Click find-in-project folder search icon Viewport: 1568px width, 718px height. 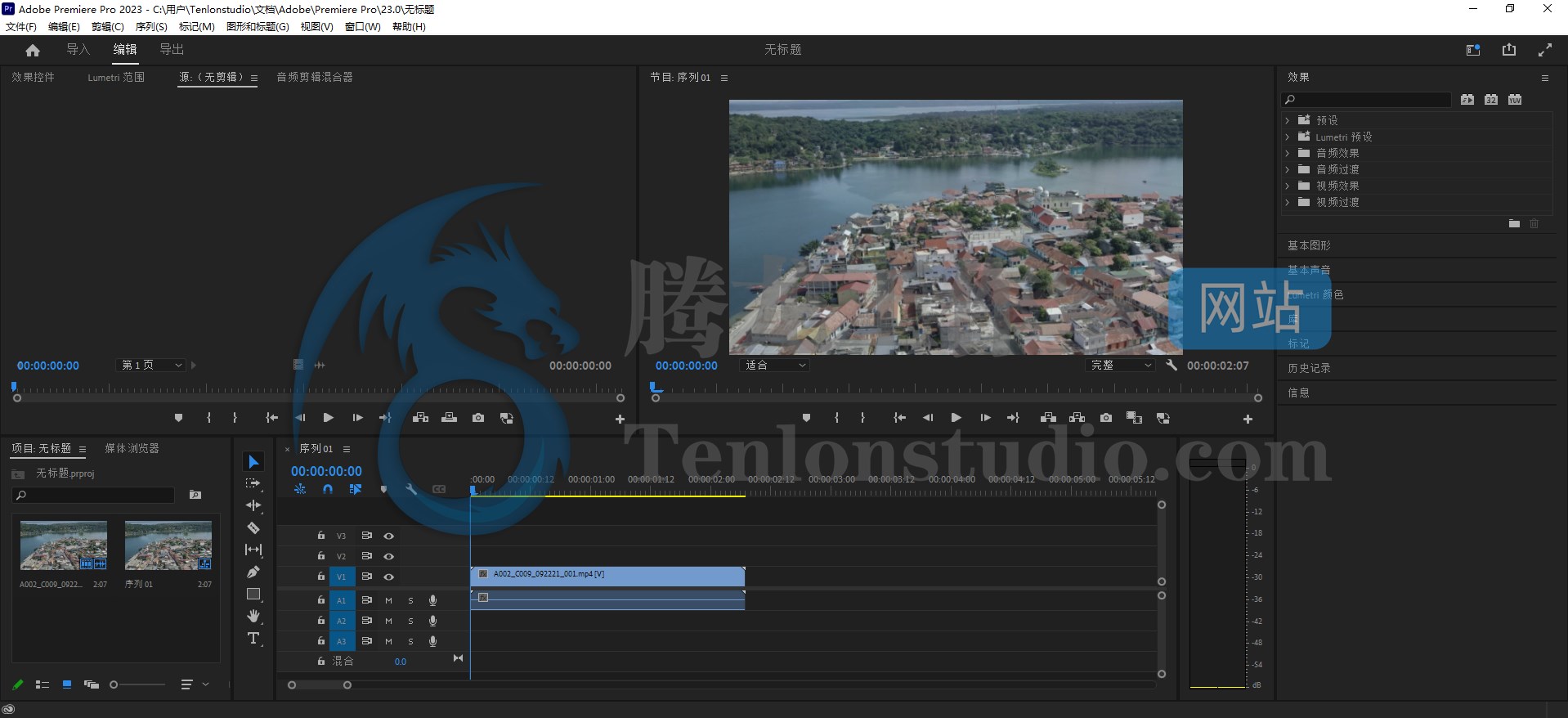(x=195, y=495)
